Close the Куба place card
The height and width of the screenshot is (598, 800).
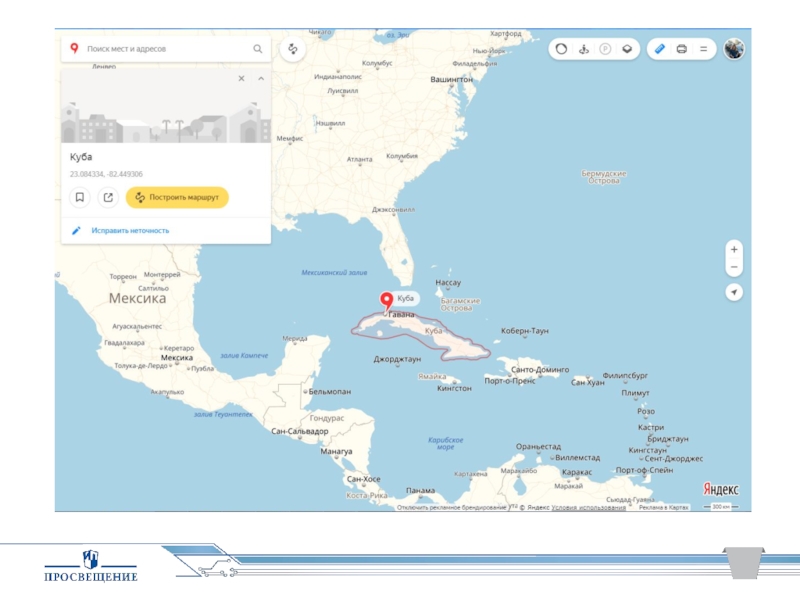coord(241,78)
